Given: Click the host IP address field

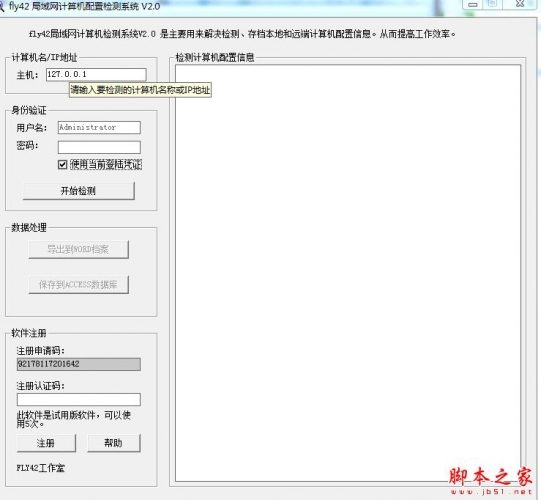Looking at the screenshot, I should pos(96,75).
